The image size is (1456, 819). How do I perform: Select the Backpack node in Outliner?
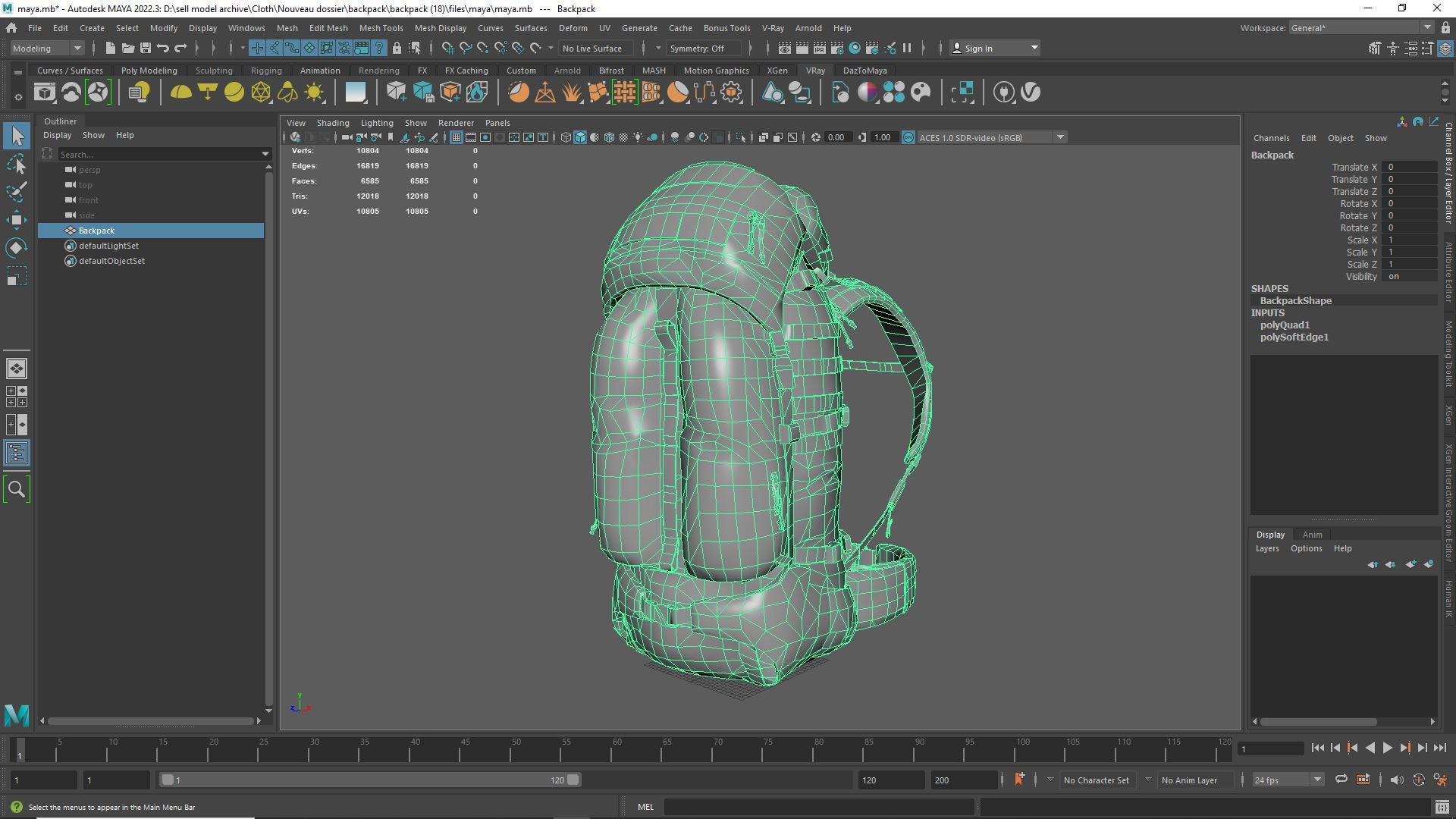(151, 231)
